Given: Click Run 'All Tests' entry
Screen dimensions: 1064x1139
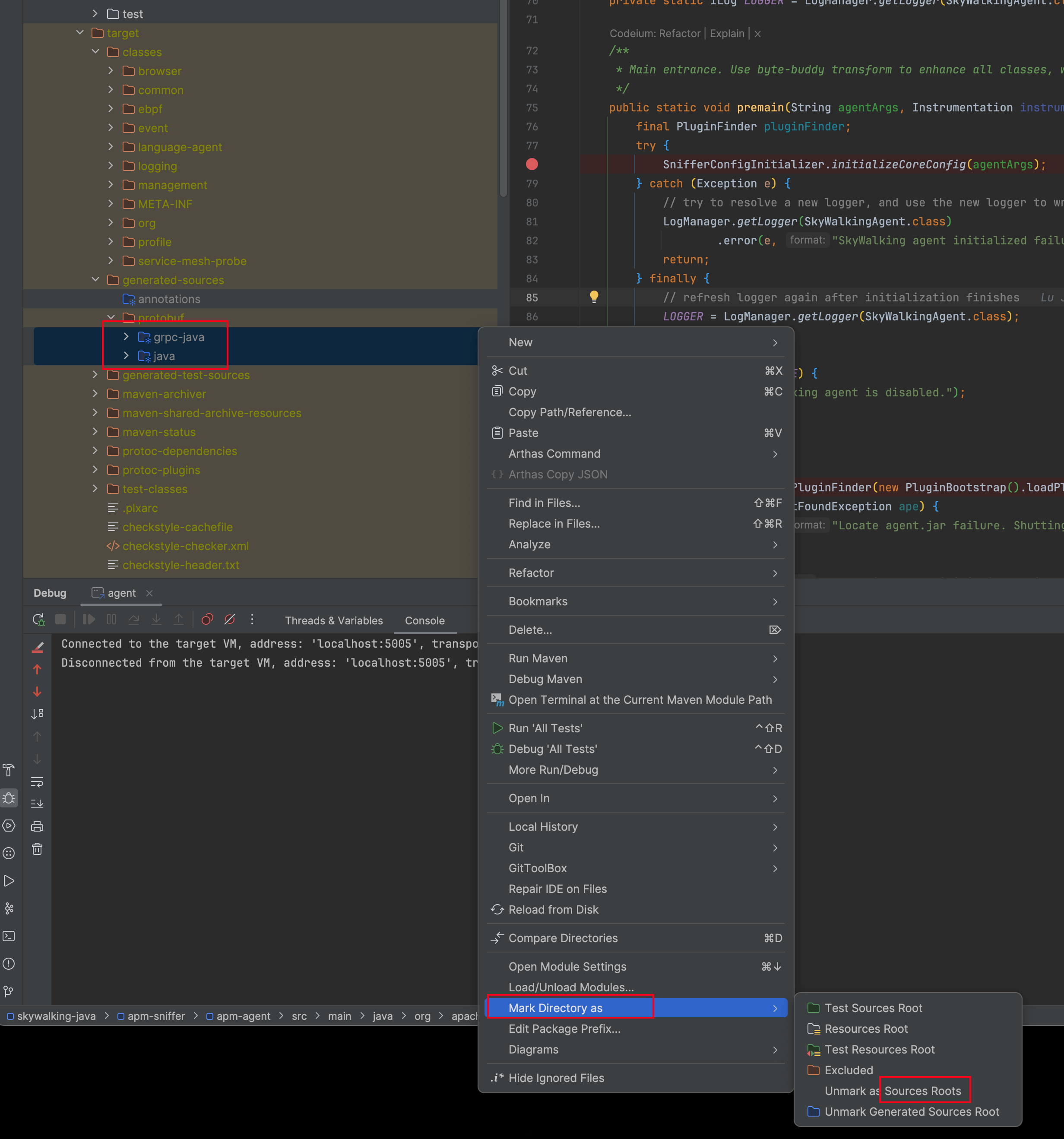Looking at the screenshot, I should coord(636,728).
